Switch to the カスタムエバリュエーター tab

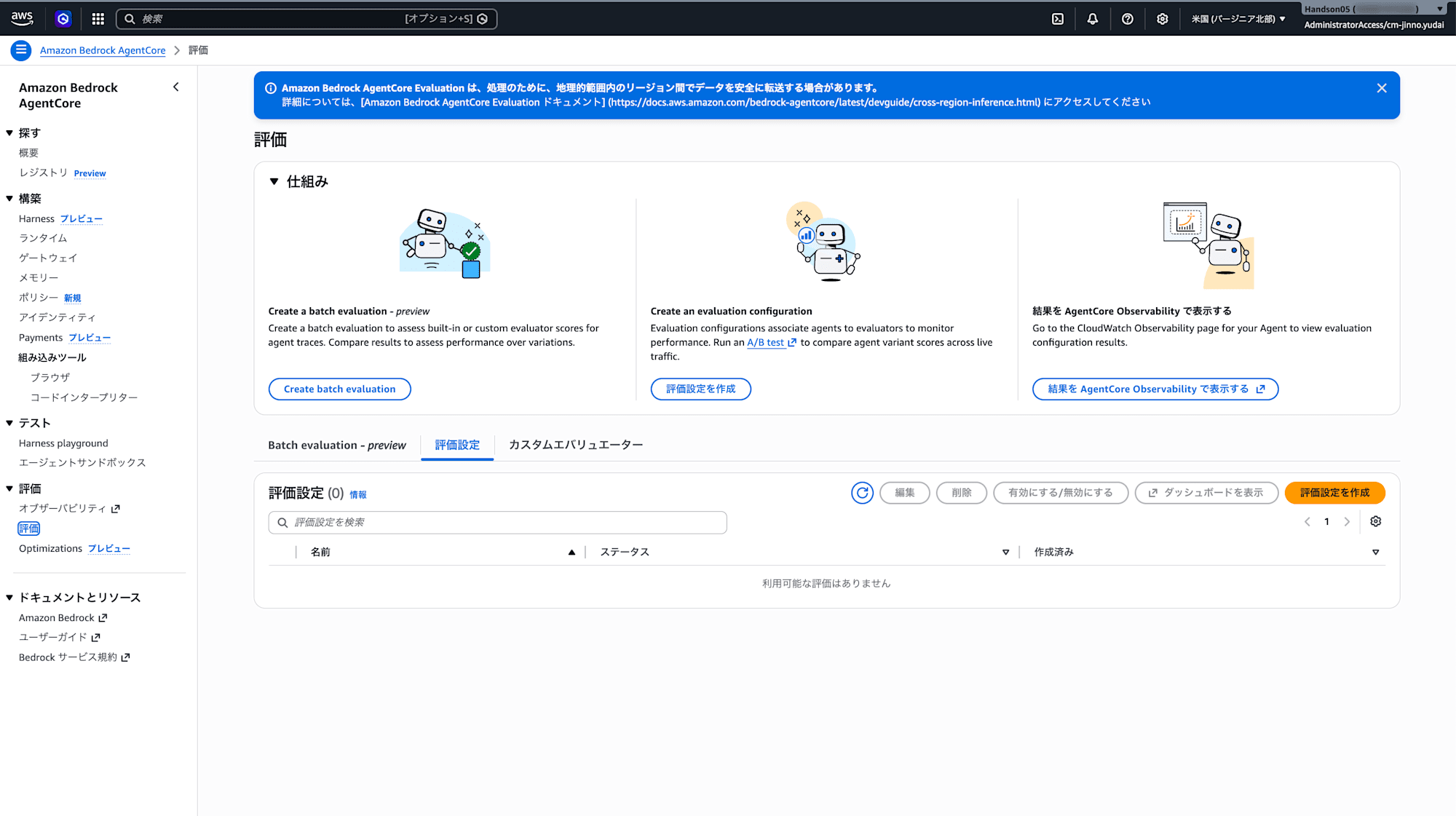(x=576, y=445)
